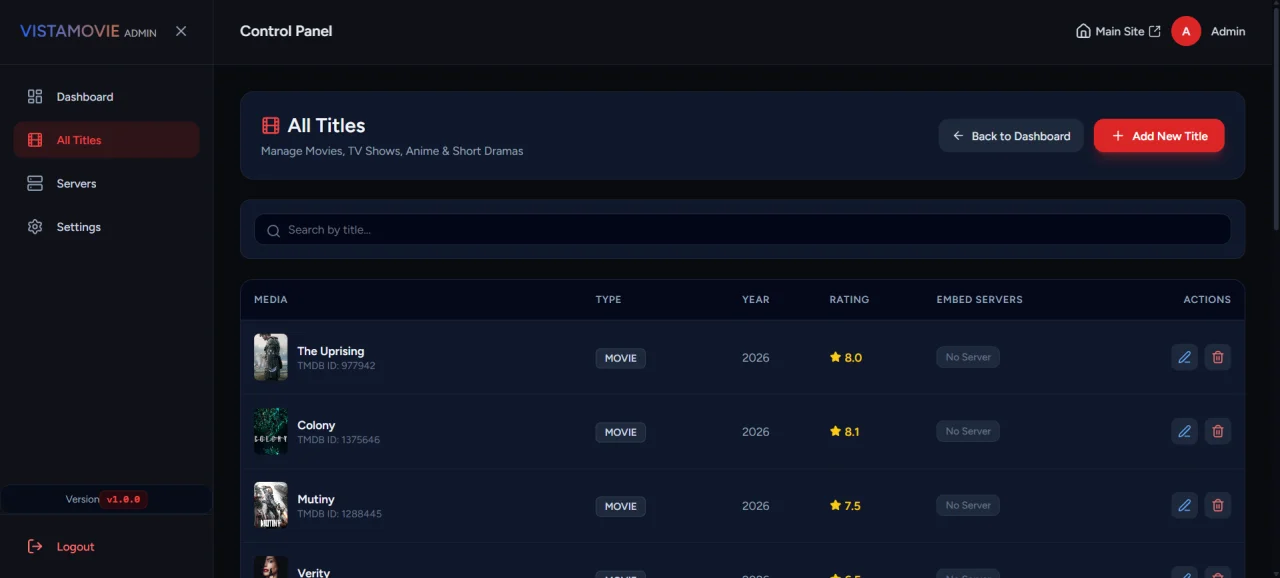Image resolution: width=1280 pixels, height=578 pixels.
Task: Click No Server badge for Mutiny
Action: [x=968, y=505]
